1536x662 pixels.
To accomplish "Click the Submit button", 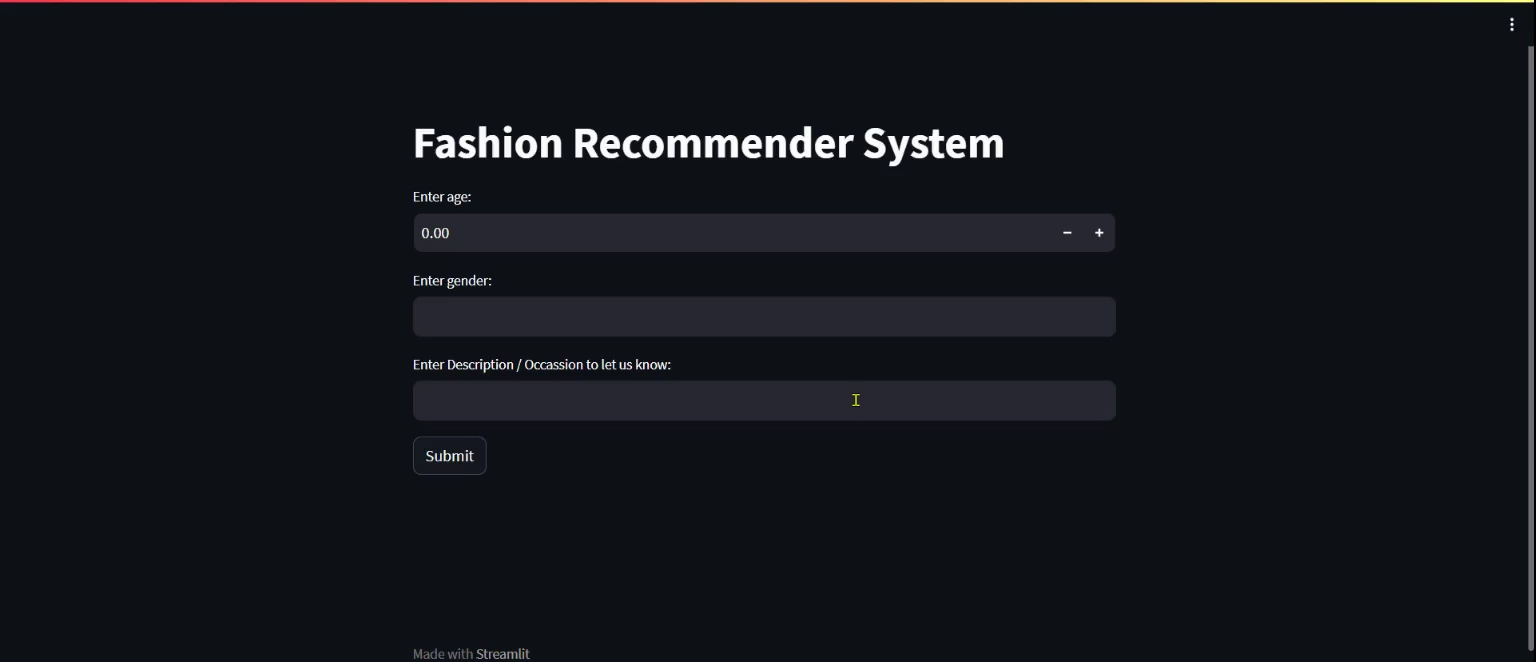I will coord(450,456).
